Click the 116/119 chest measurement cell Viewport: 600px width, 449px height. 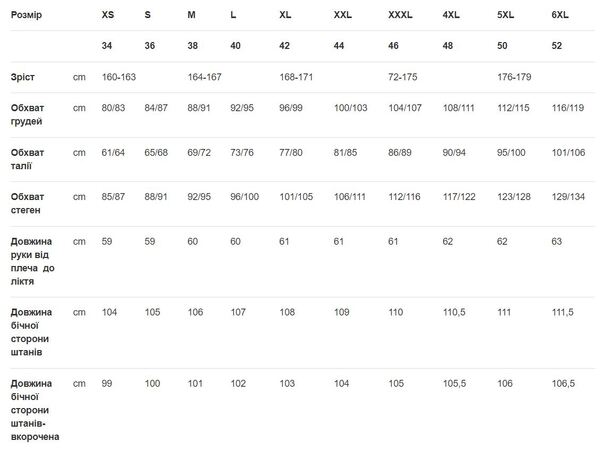coord(569,108)
